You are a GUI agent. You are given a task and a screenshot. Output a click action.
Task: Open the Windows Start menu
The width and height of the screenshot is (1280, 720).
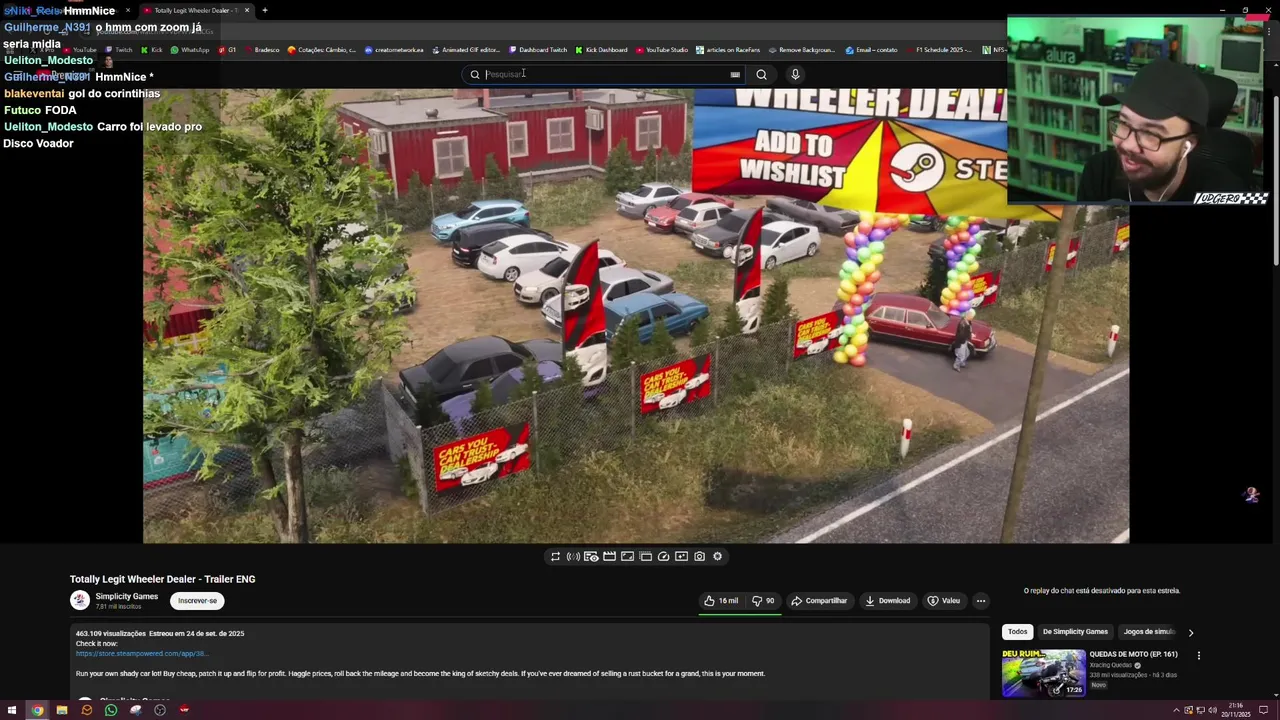(11, 710)
